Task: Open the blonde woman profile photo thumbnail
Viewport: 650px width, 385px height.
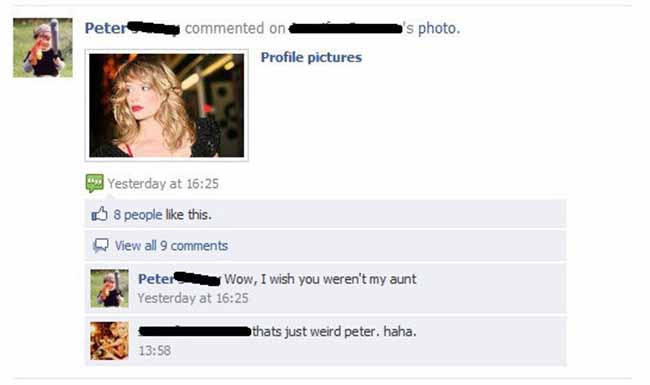Action: point(167,105)
